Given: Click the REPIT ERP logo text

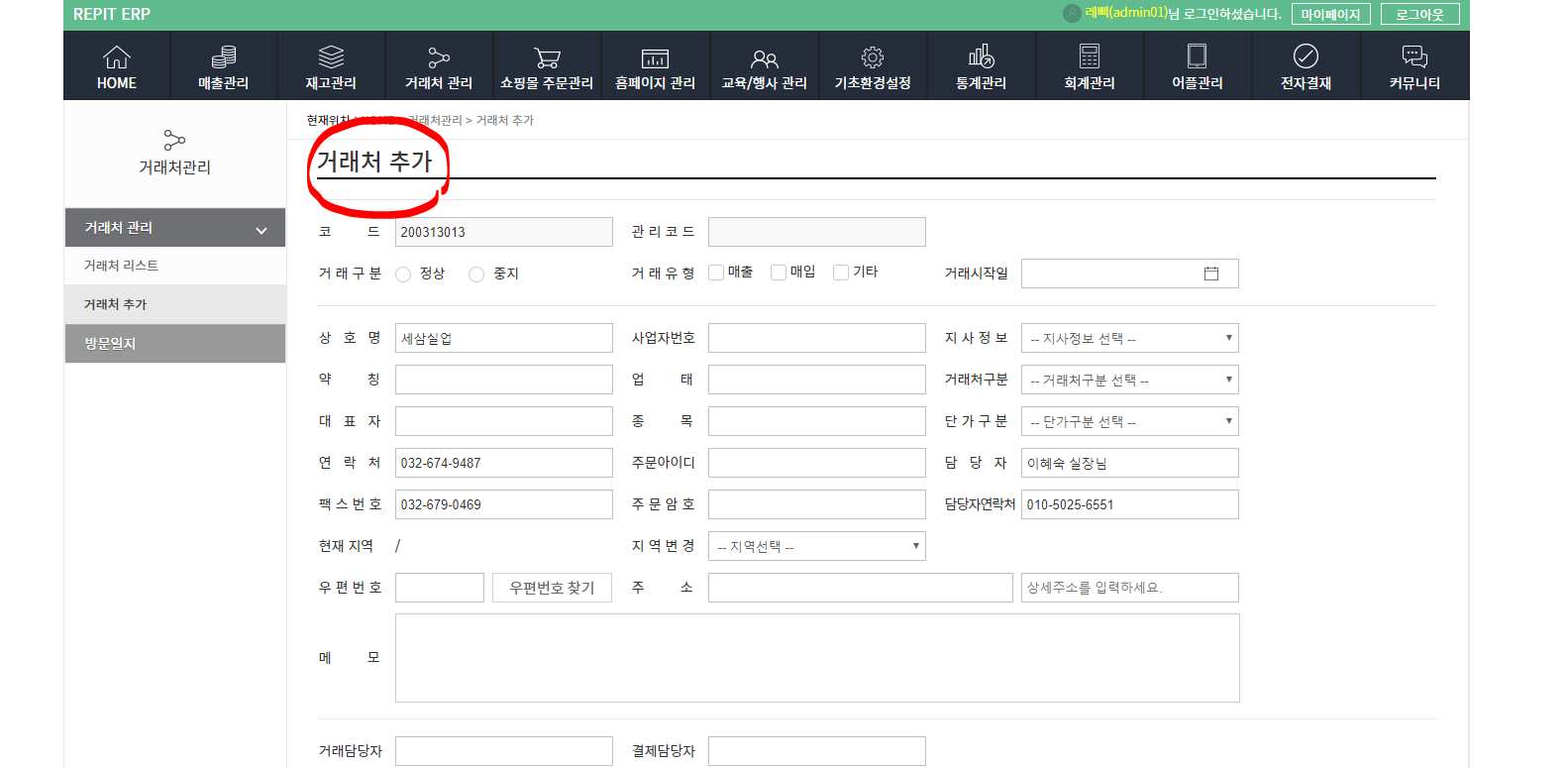Looking at the screenshot, I should pos(112,14).
